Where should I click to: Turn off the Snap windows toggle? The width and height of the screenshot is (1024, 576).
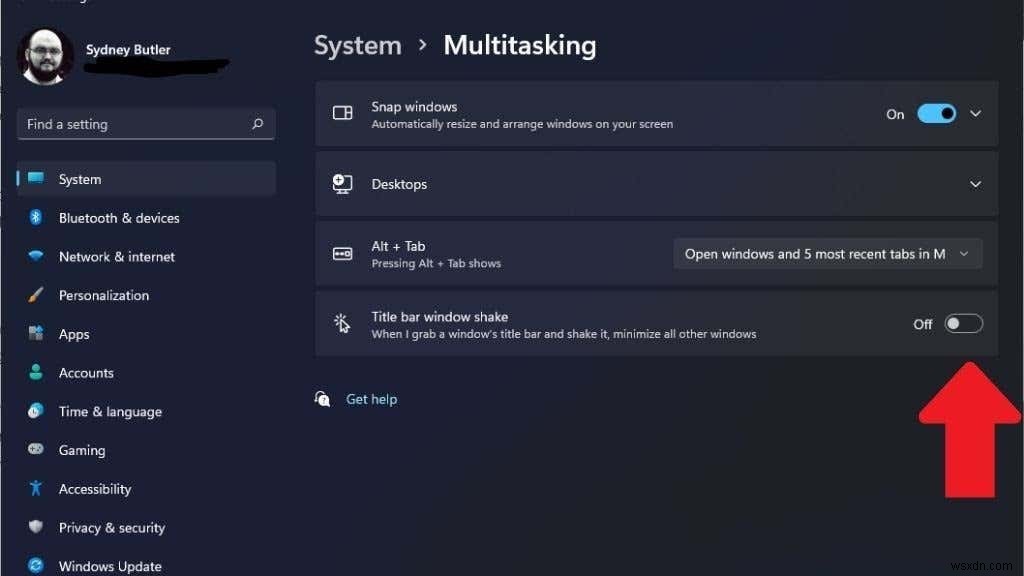(x=934, y=114)
